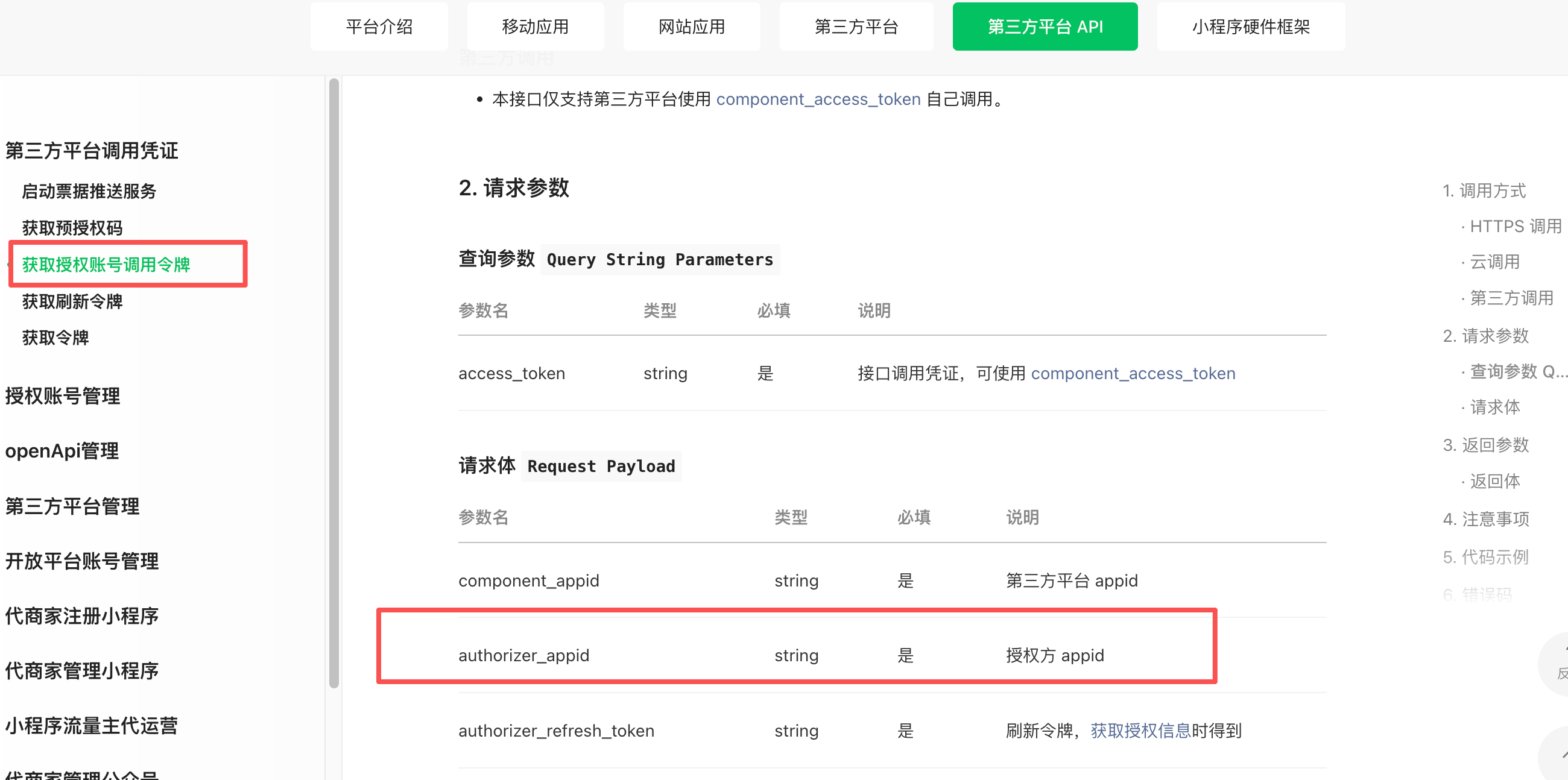
Task: Go to 云调用 in the right outline
Action: [1494, 262]
